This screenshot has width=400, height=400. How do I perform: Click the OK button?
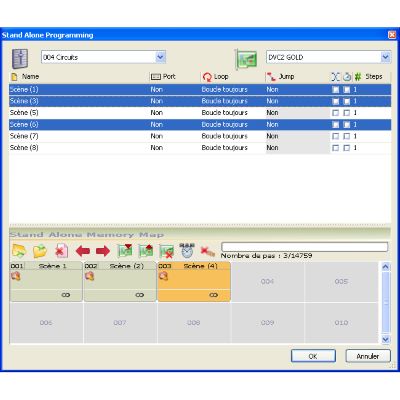313,356
